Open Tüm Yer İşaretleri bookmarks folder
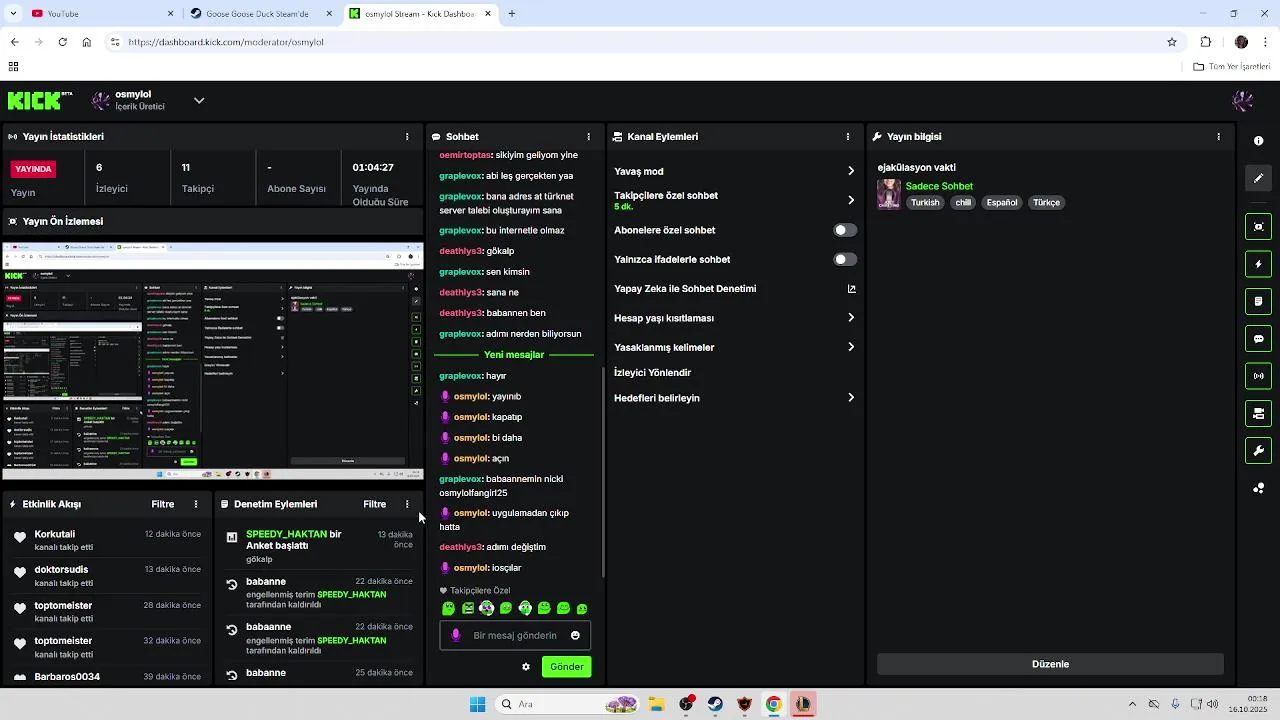Image resolution: width=1280 pixels, height=720 pixels. 1232,67
